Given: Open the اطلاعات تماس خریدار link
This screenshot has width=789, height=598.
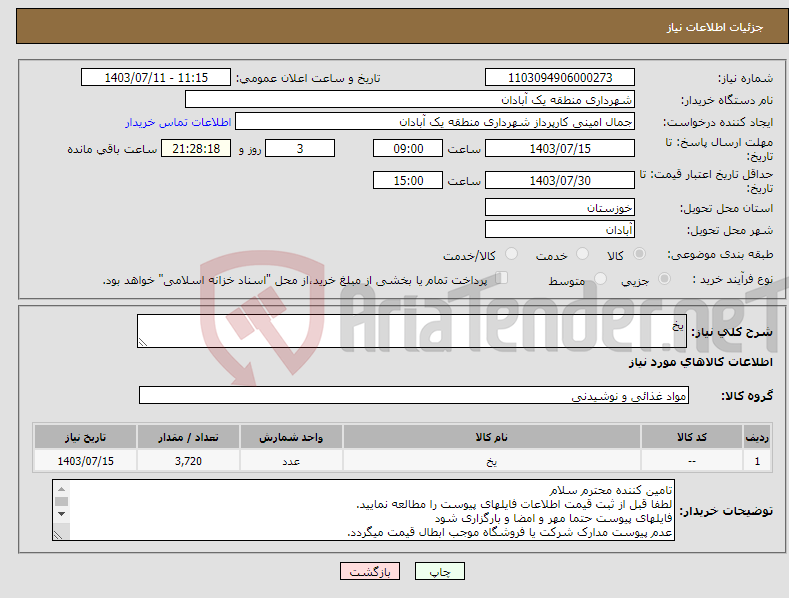Looking at the screenshot, I should (x=178, y=122).
